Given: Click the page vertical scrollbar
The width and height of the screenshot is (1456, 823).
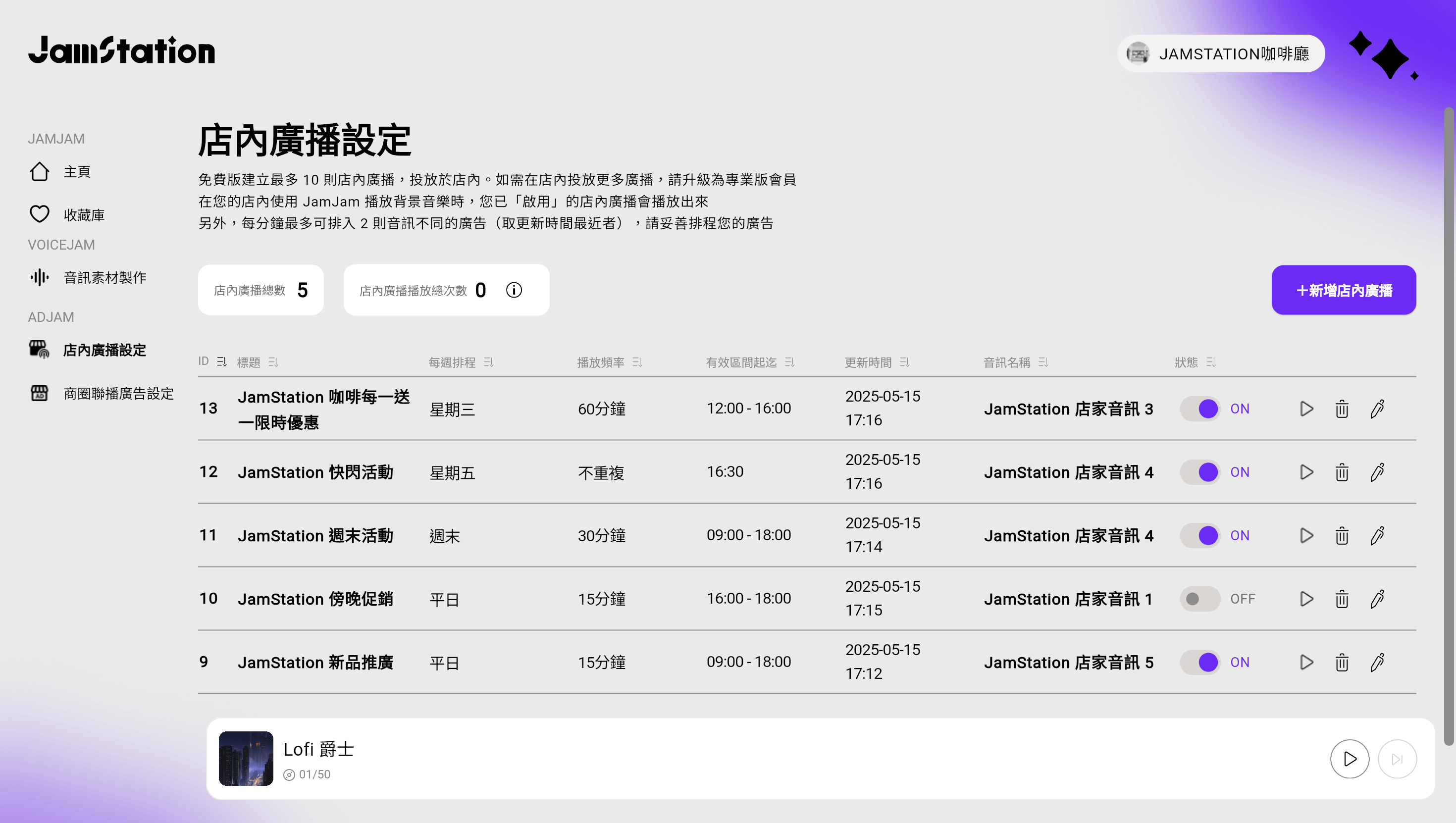Looking at the screenshot, I should point(1450,427).
